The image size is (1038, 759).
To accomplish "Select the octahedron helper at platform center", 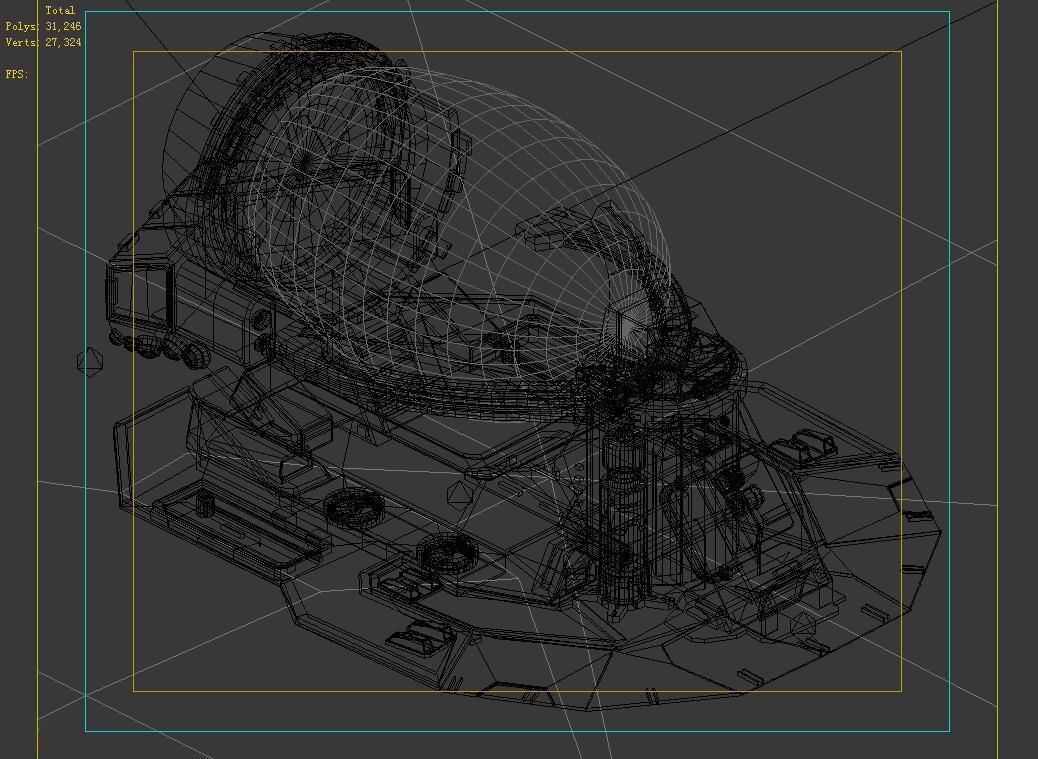I will tap(459, 494).
